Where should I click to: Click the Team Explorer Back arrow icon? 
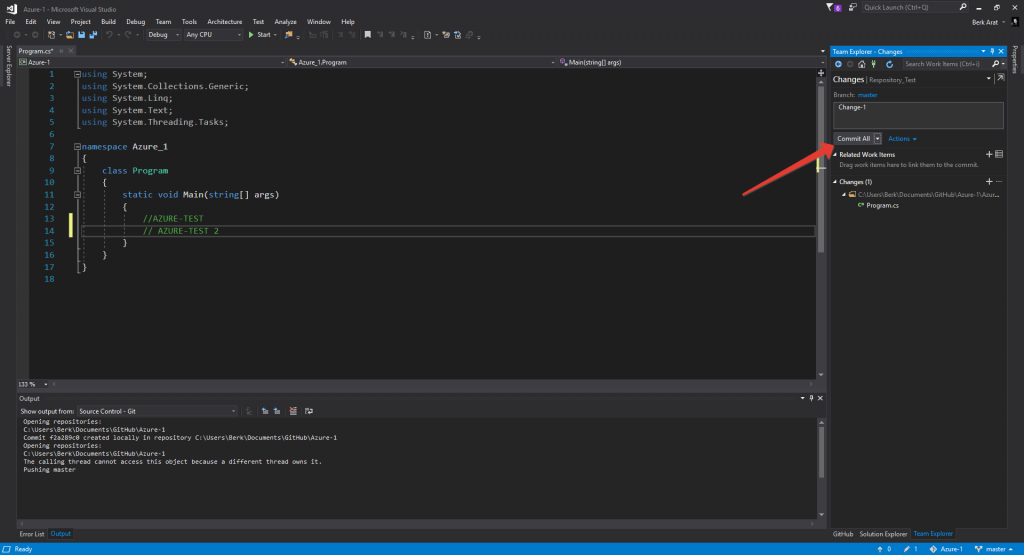click(839, 64)
